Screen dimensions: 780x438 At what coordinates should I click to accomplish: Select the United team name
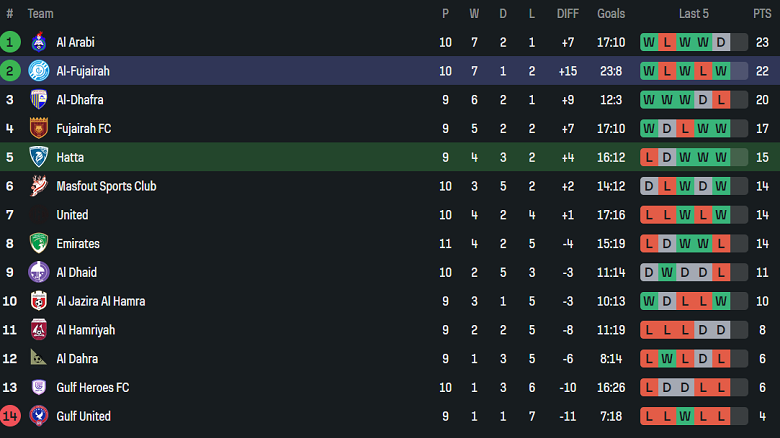pyautogui.click(x=72, y=215)
